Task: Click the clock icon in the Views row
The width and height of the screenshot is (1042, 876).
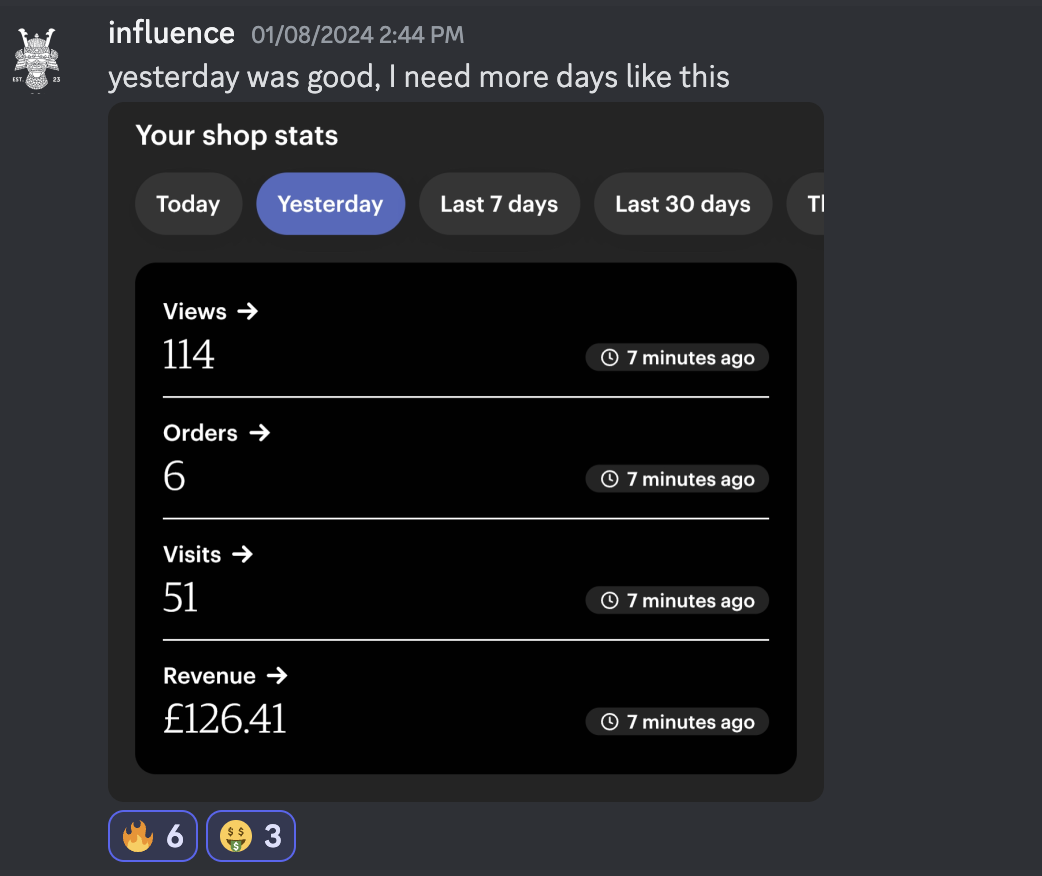Action: point(609,358)
